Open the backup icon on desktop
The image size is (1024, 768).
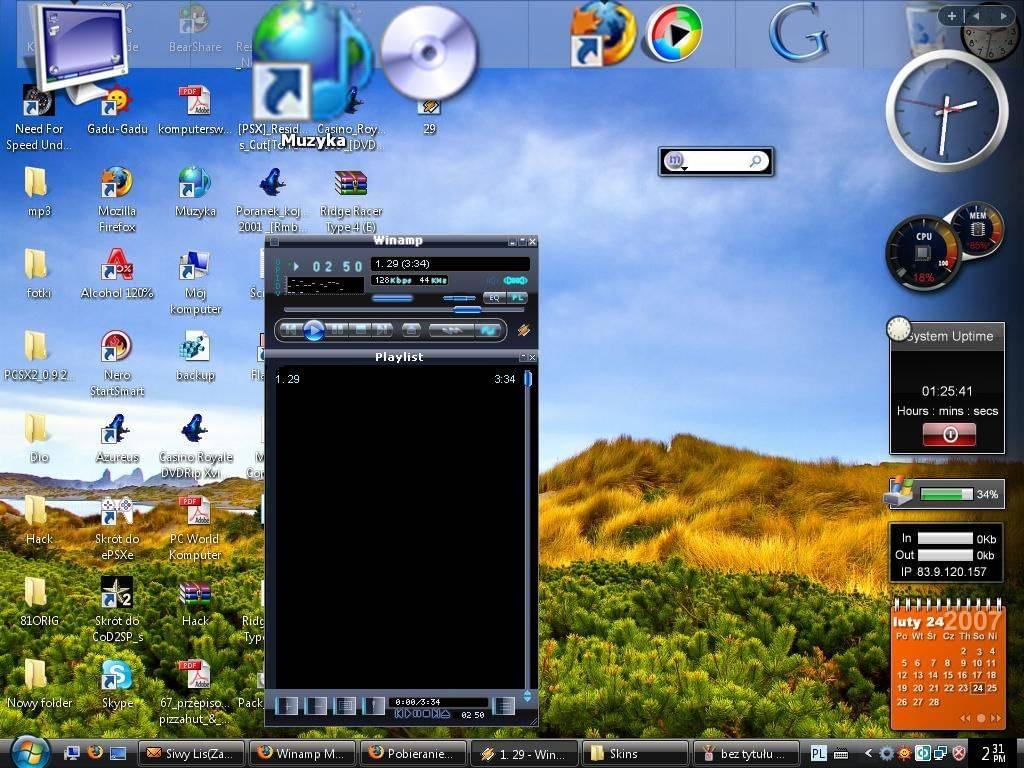[195, 356]
